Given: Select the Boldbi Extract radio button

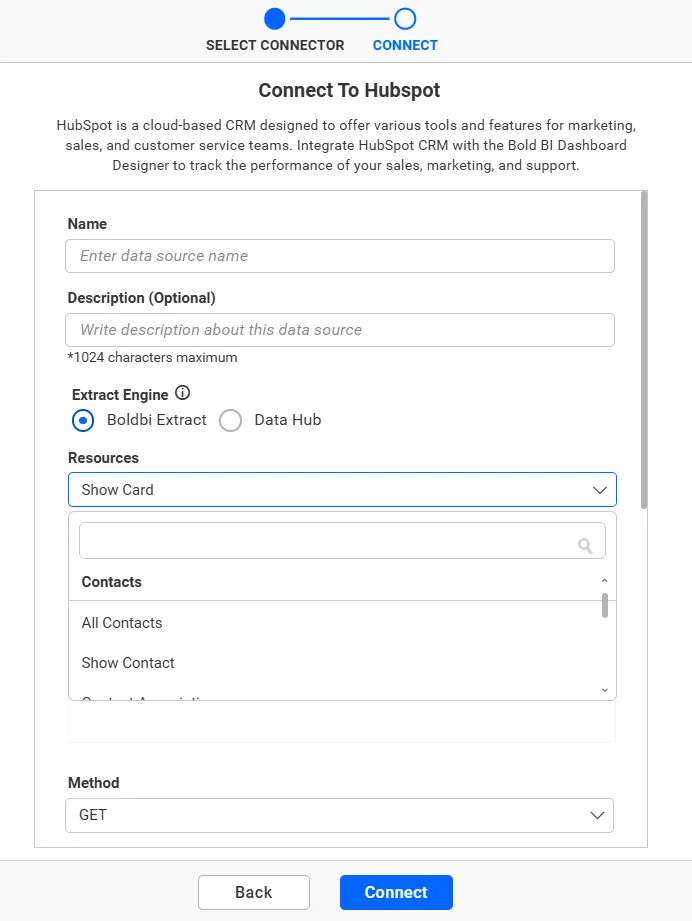Looking at the screenshot, I should [83, 420].
